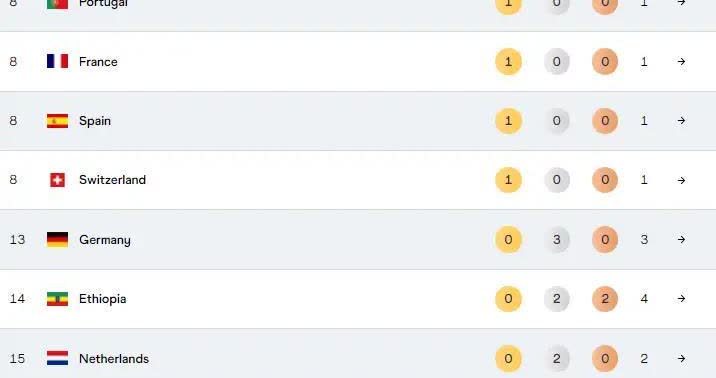Select the Switzerland country name
This screenshot has height=378, width=716.
click(112, 180)
